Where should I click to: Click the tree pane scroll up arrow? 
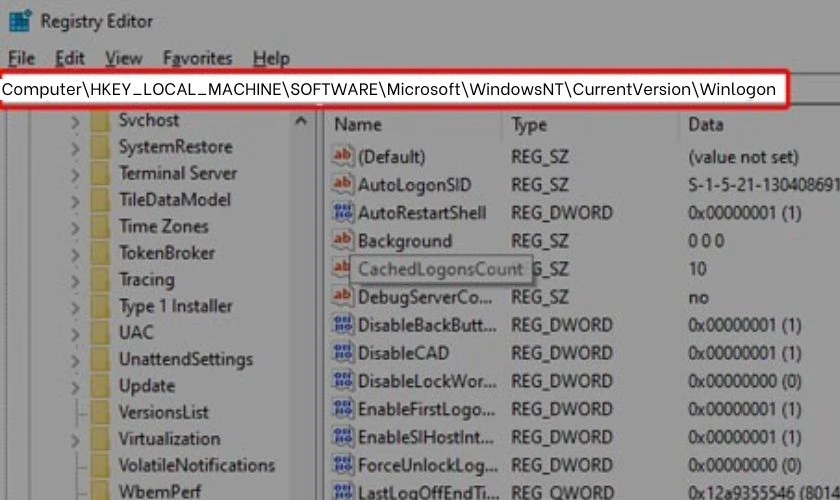(x=301, y=122)
